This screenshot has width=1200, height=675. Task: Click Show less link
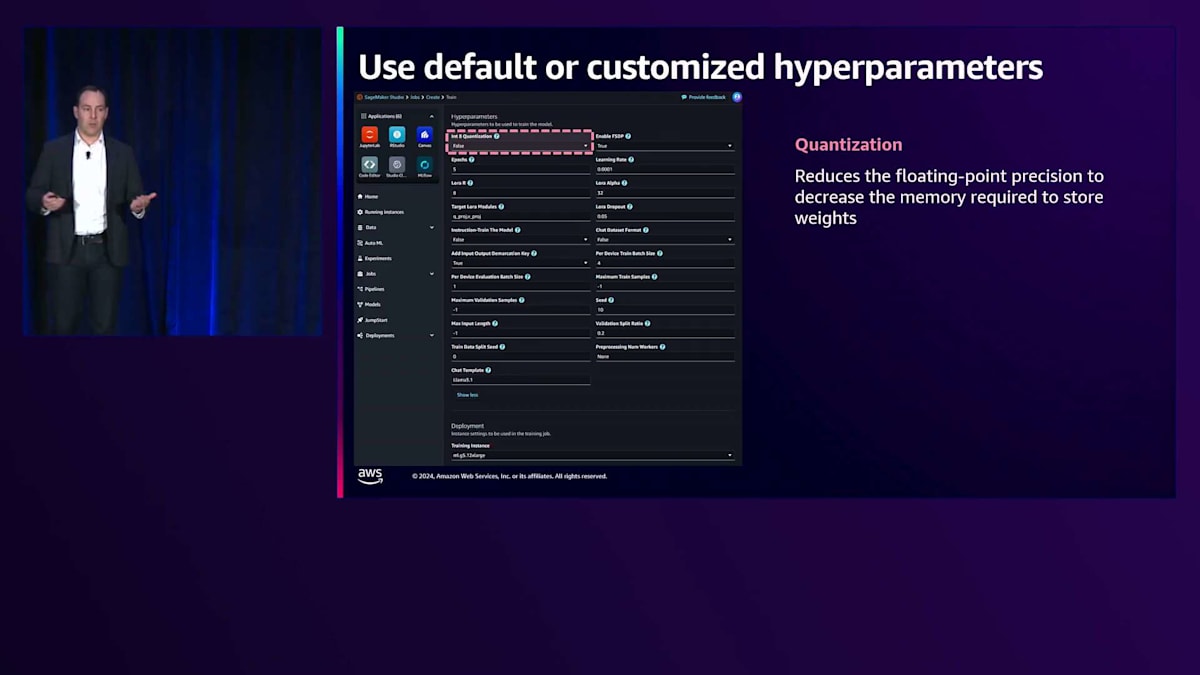click(467, 395)
